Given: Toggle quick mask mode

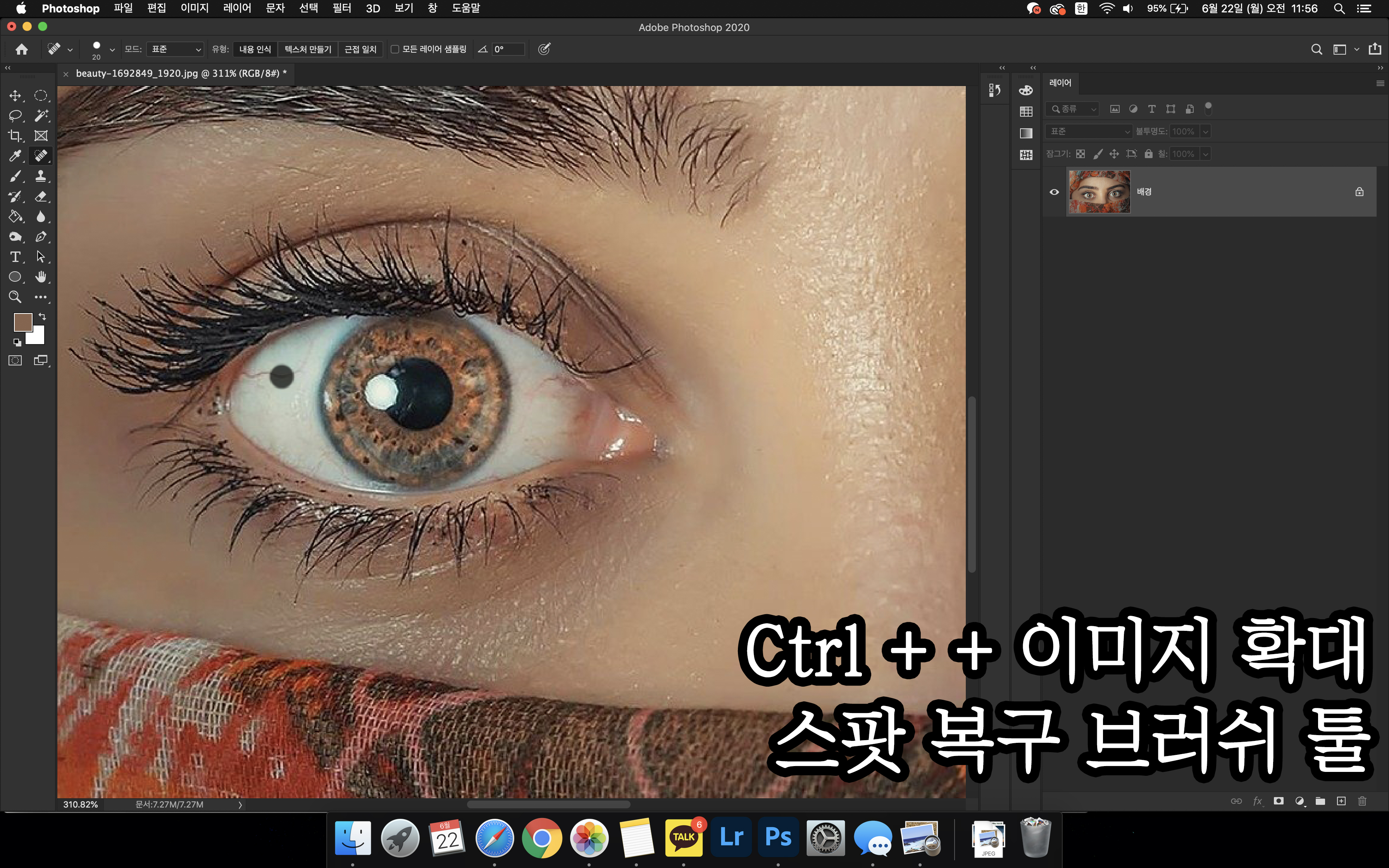Looking at the screenshot, I should (15, 360).
